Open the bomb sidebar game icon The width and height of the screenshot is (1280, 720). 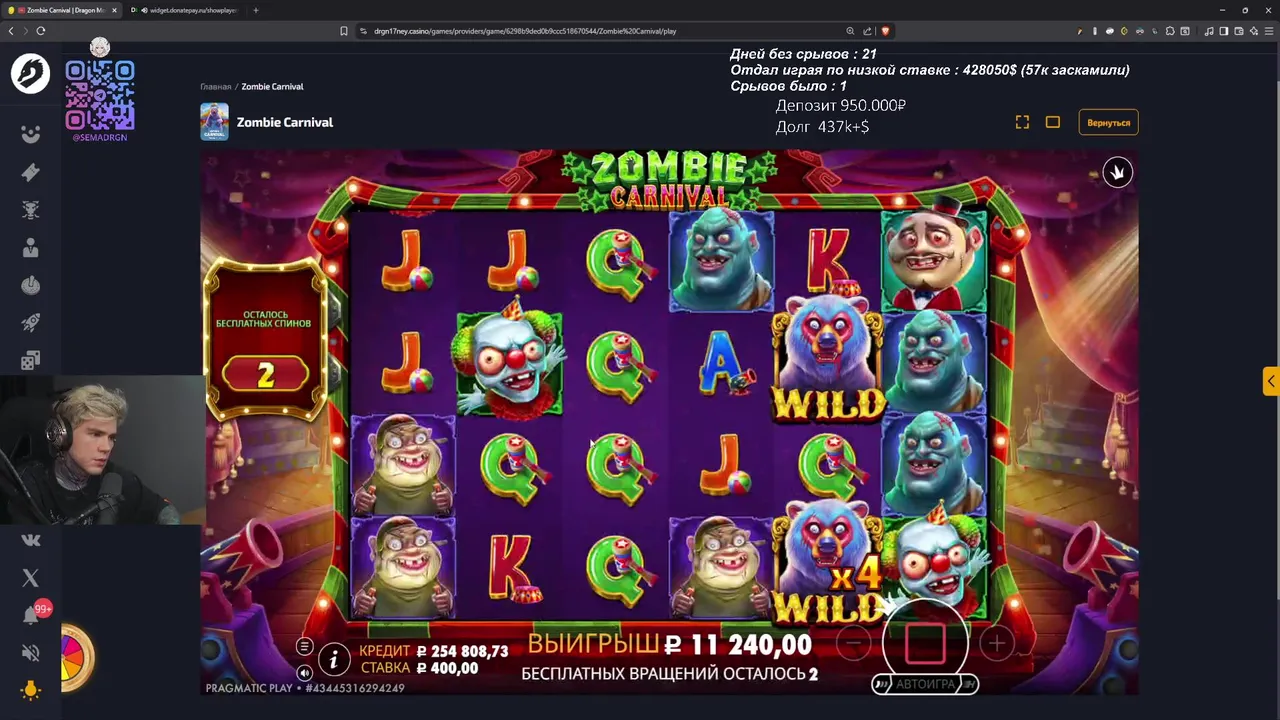tap(31, 286)
